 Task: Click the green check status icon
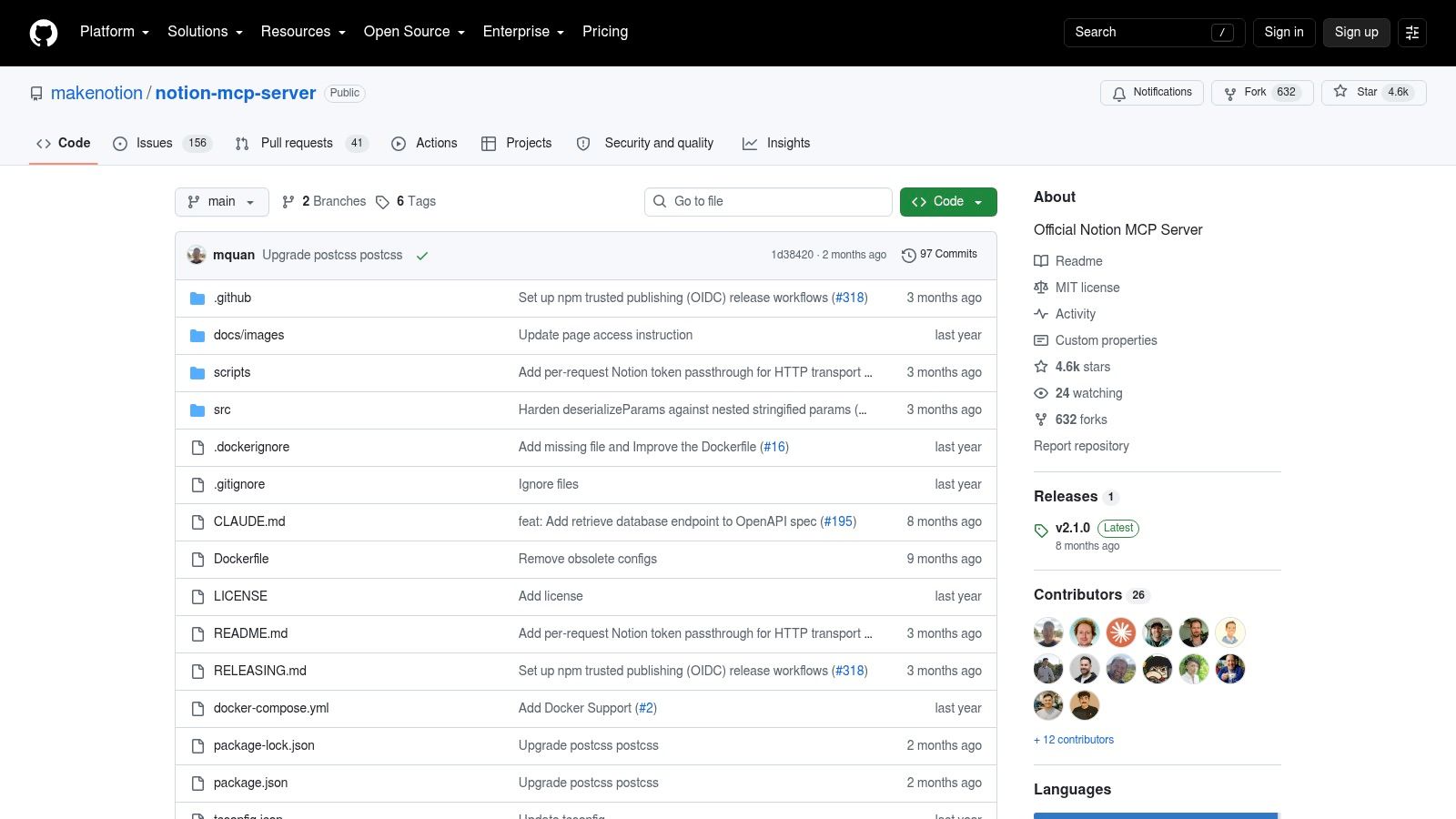422,256
